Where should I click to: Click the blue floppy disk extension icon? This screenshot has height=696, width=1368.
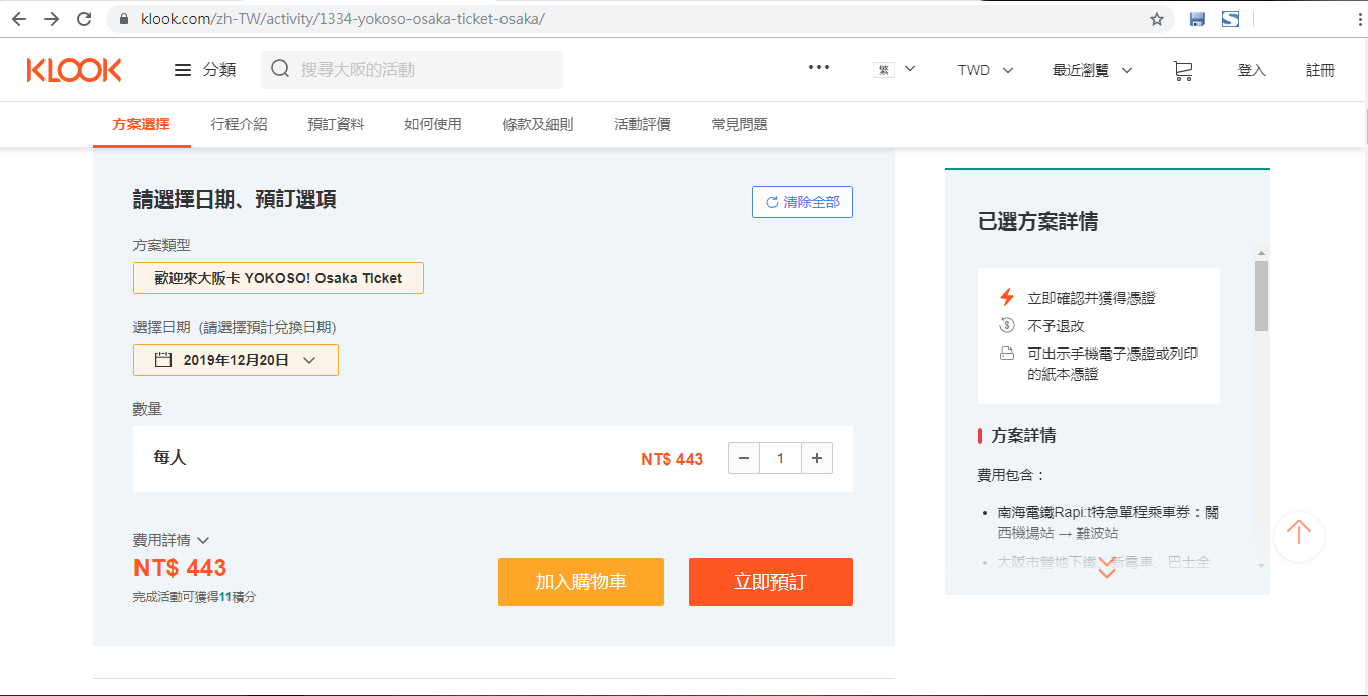tap(1197, 19)
